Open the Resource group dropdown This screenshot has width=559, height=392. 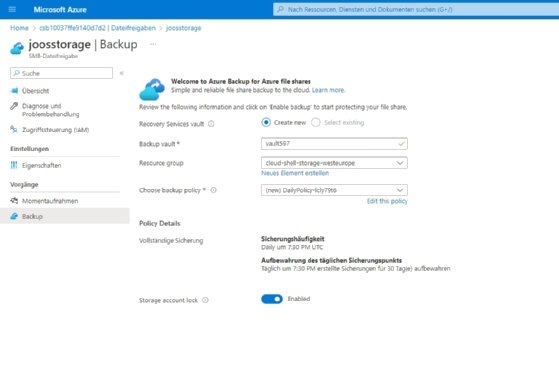[334, 163]
